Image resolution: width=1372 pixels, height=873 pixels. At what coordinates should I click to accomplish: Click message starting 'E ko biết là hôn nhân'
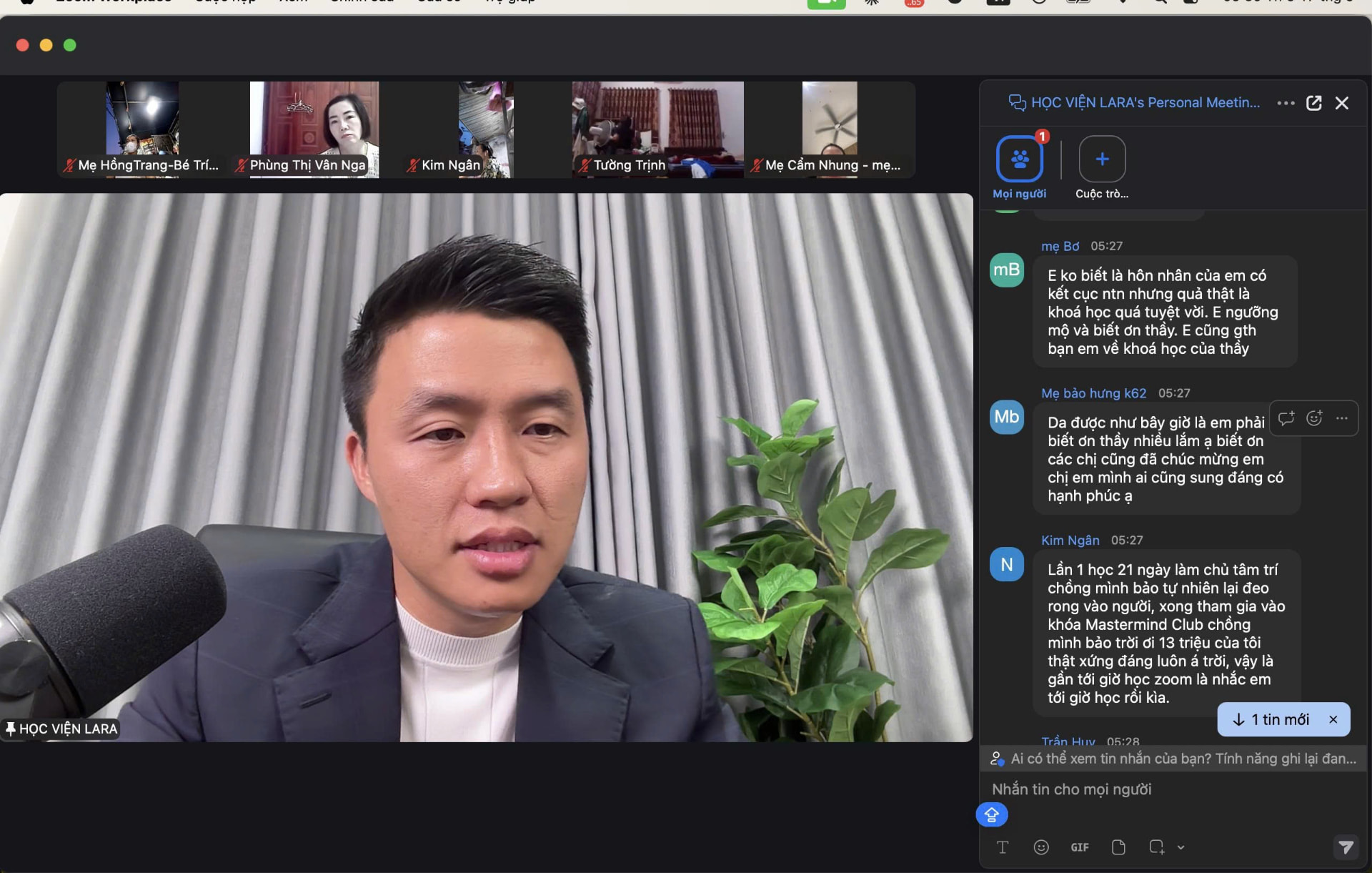click(x=1165, y=312)
